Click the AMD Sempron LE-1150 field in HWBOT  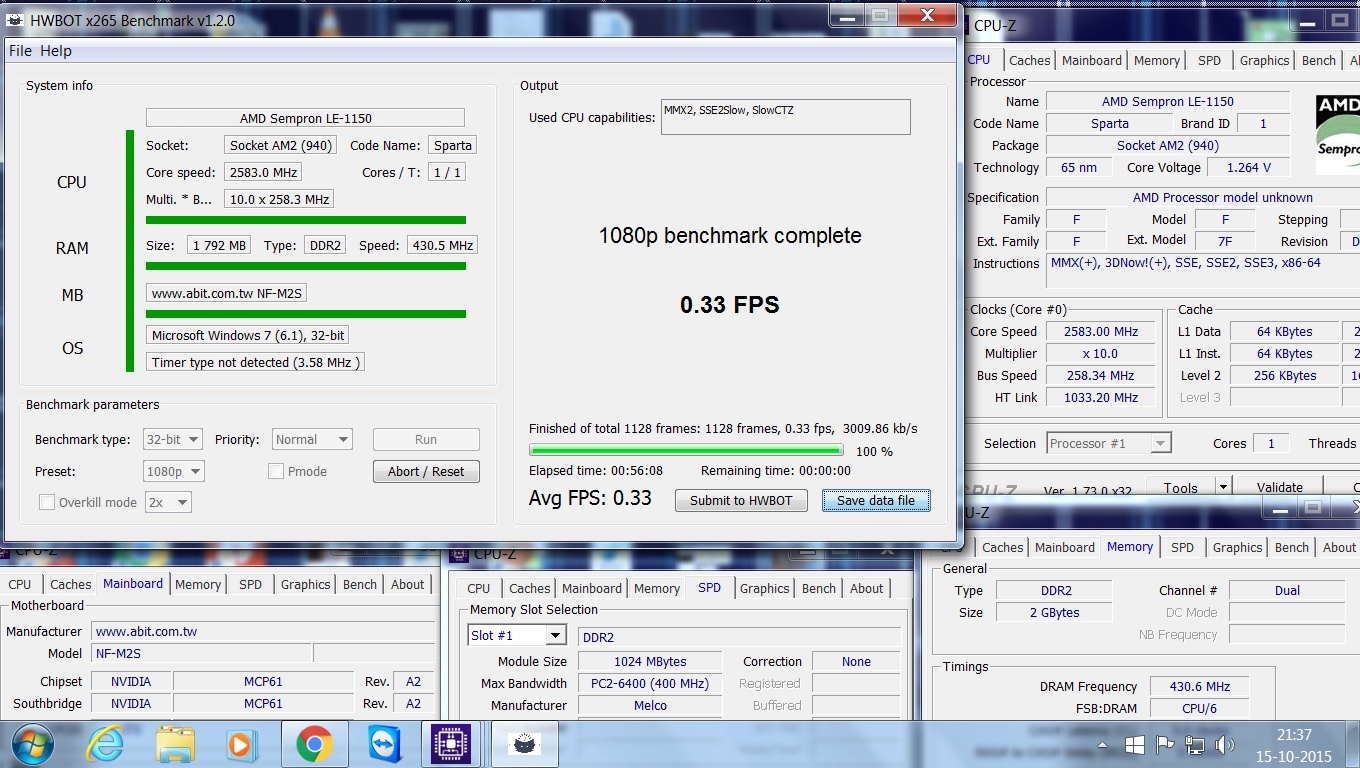[305, 118]
